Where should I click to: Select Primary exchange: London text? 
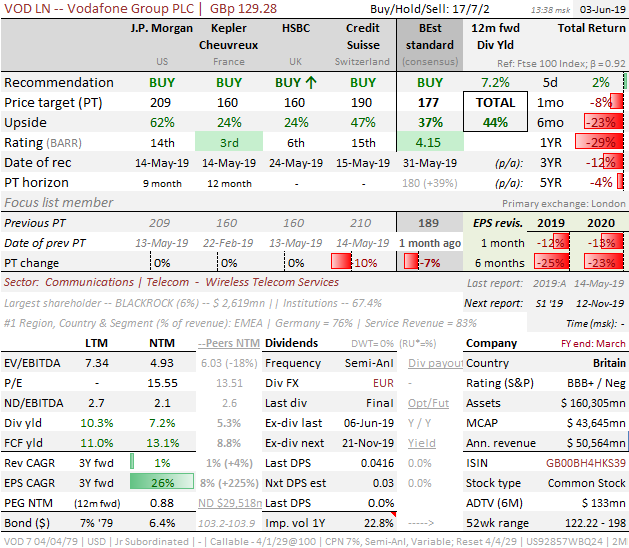[564, 204]
